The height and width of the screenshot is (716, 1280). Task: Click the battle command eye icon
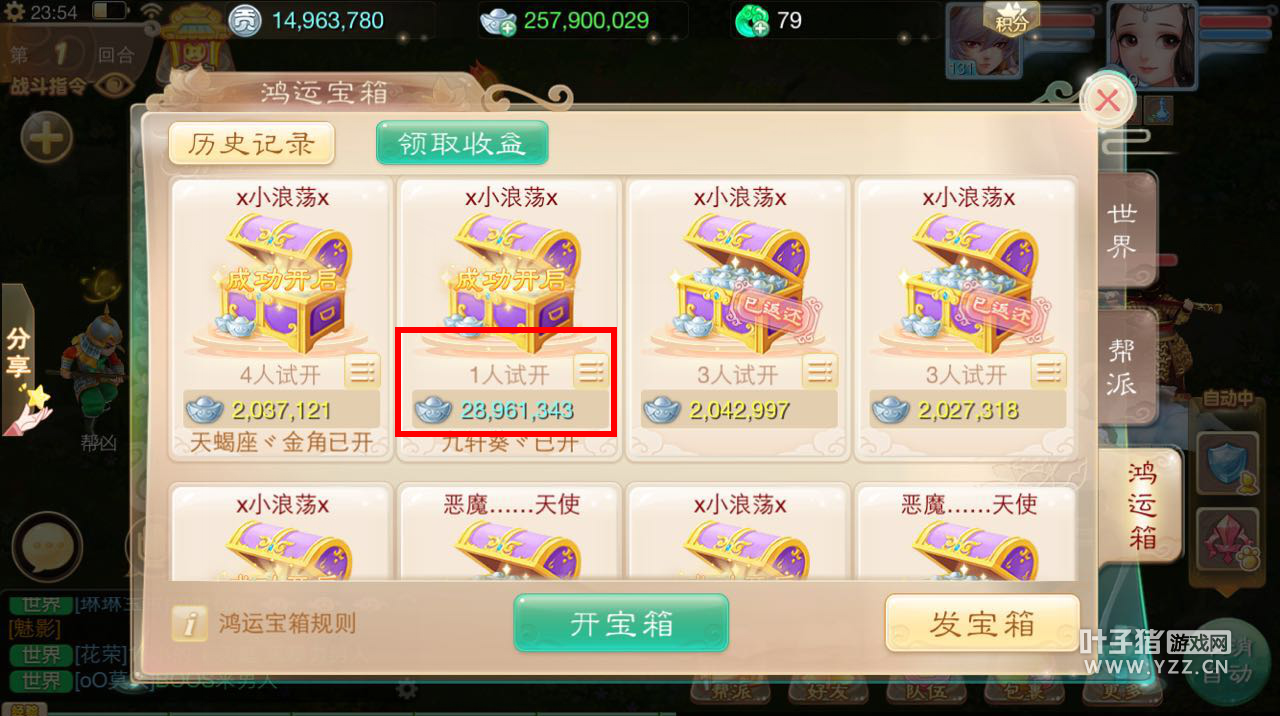click(118, 85)
